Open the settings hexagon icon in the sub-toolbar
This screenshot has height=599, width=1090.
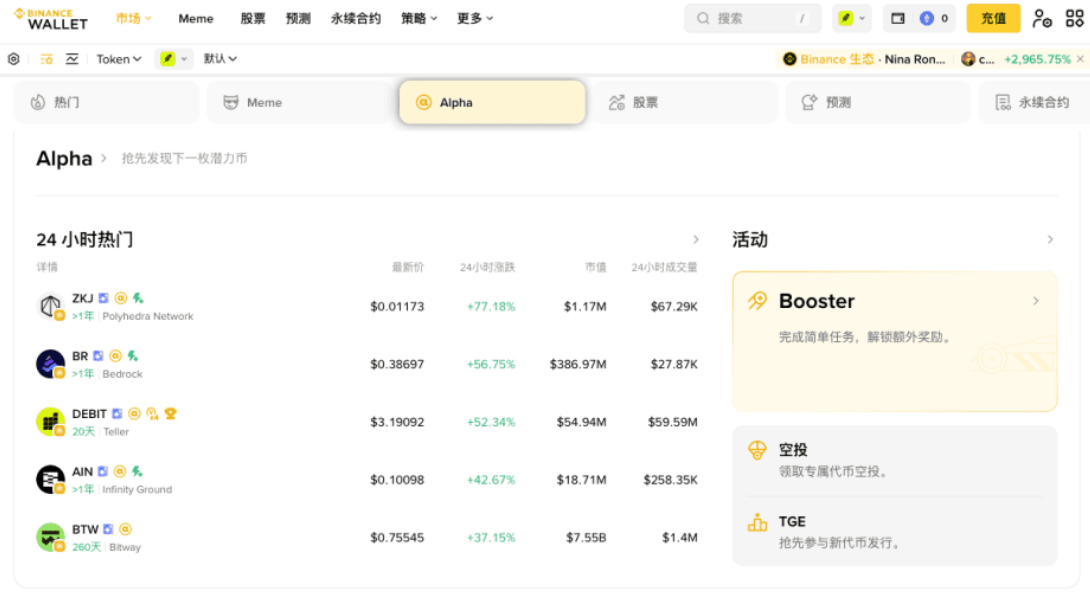[x=14, y=59]
